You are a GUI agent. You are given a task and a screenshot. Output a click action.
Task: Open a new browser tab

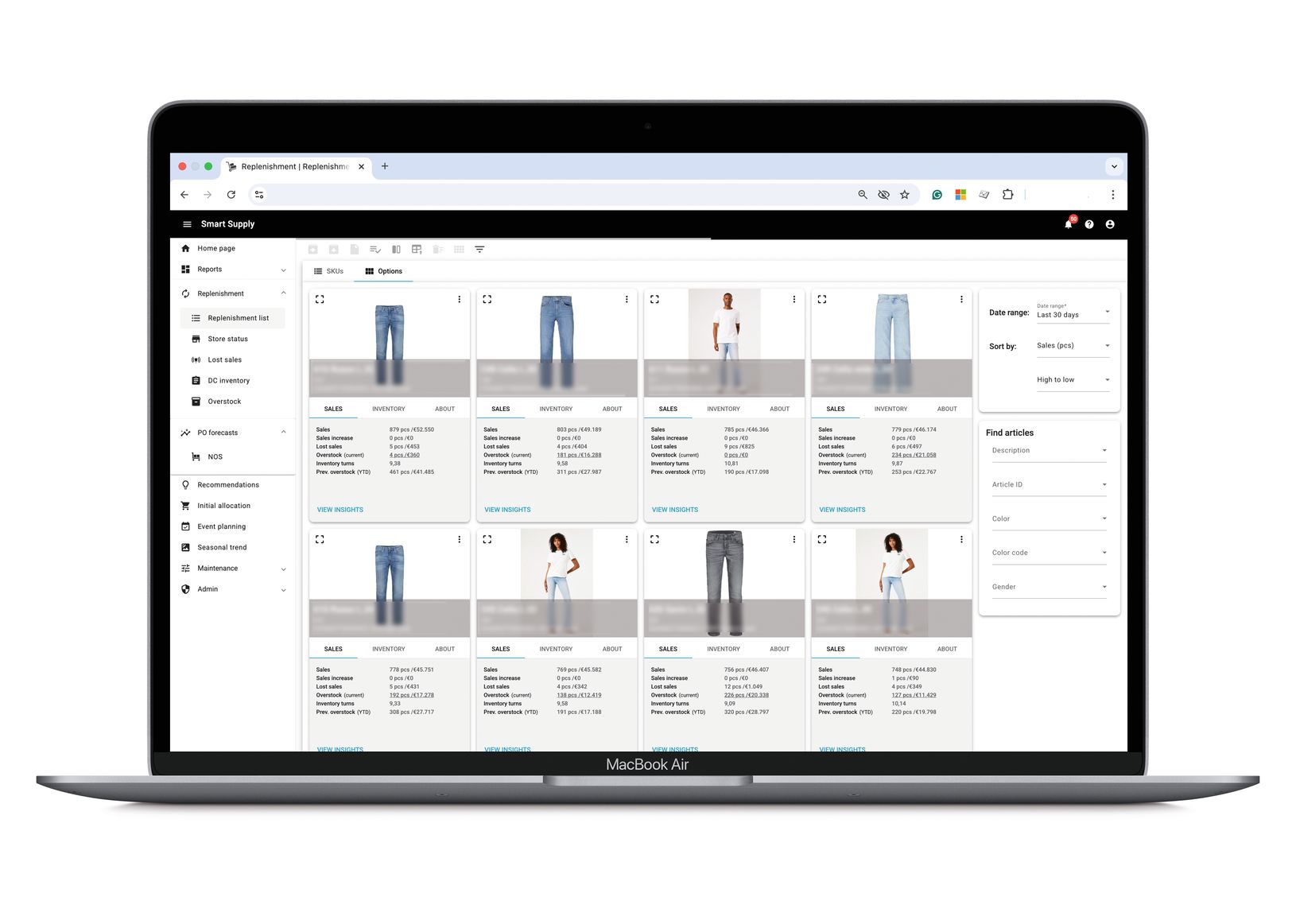pyautogui.click(x=385, y=166)
